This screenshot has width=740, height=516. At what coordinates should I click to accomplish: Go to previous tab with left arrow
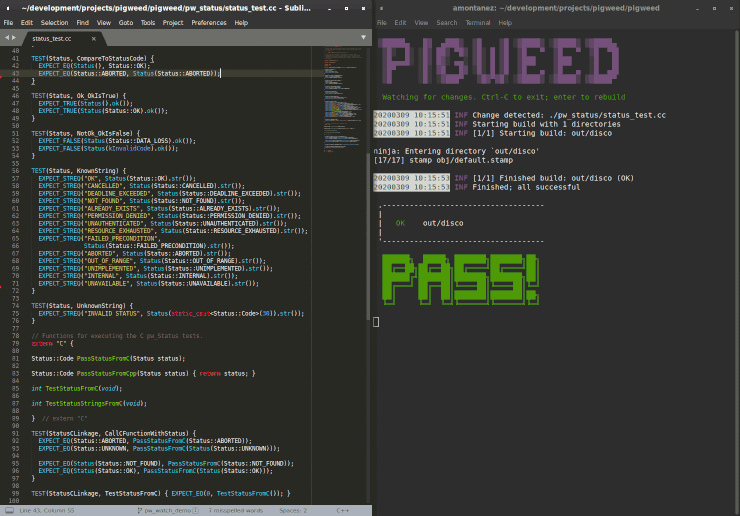(7, 37)
